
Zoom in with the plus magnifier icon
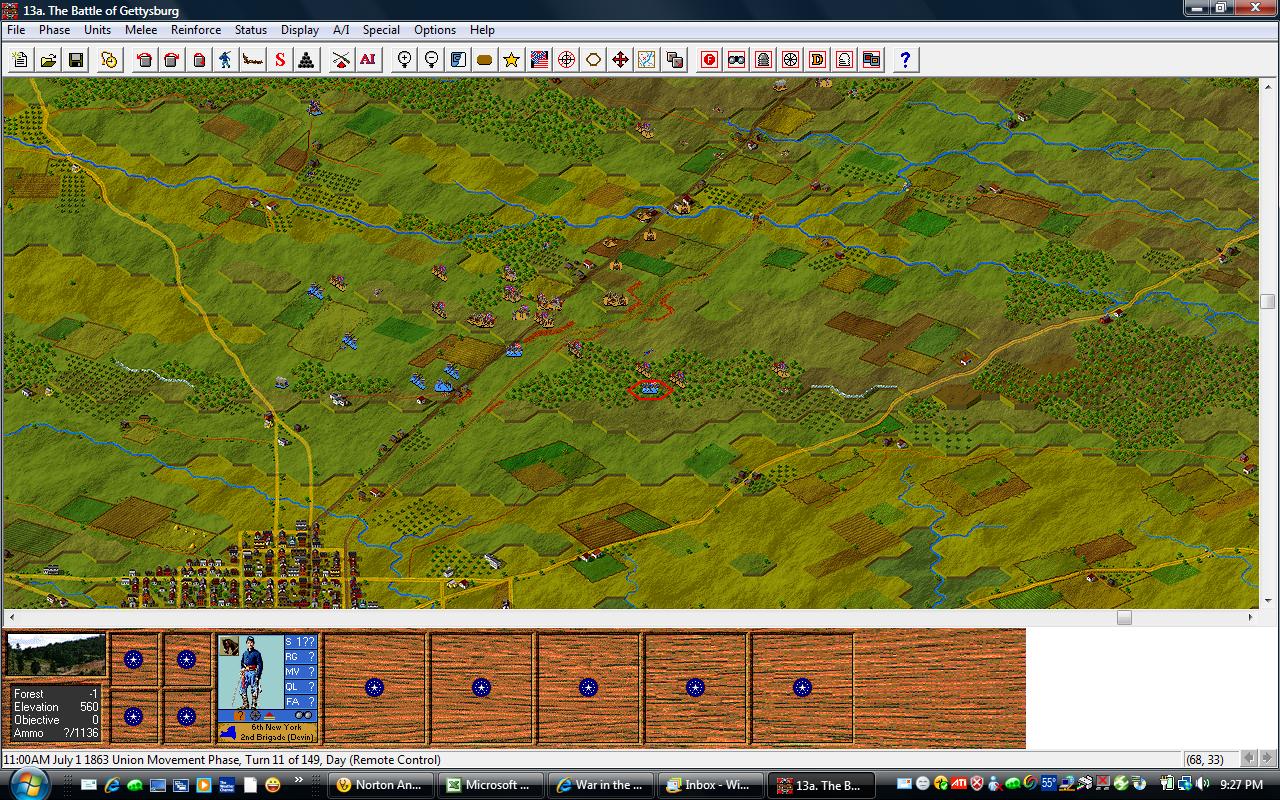pyautogui.click(x=404, y=60)
